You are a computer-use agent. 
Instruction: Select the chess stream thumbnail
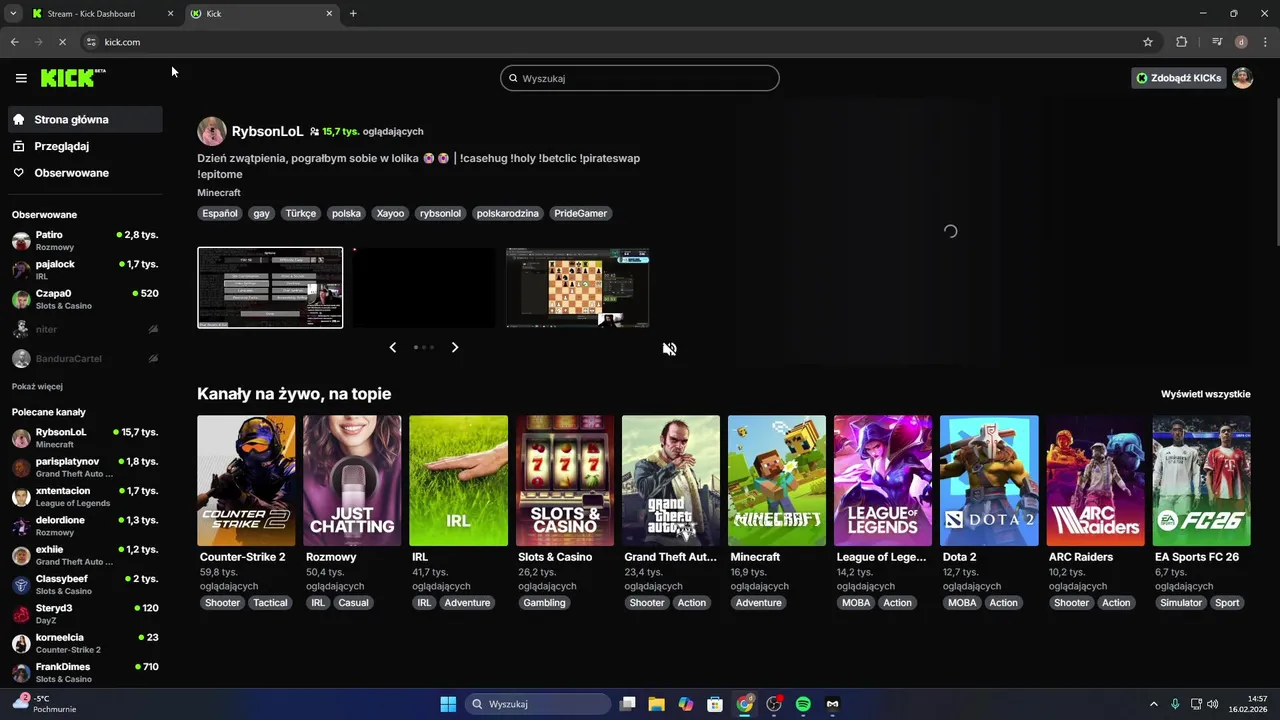(x=578, y=288)
